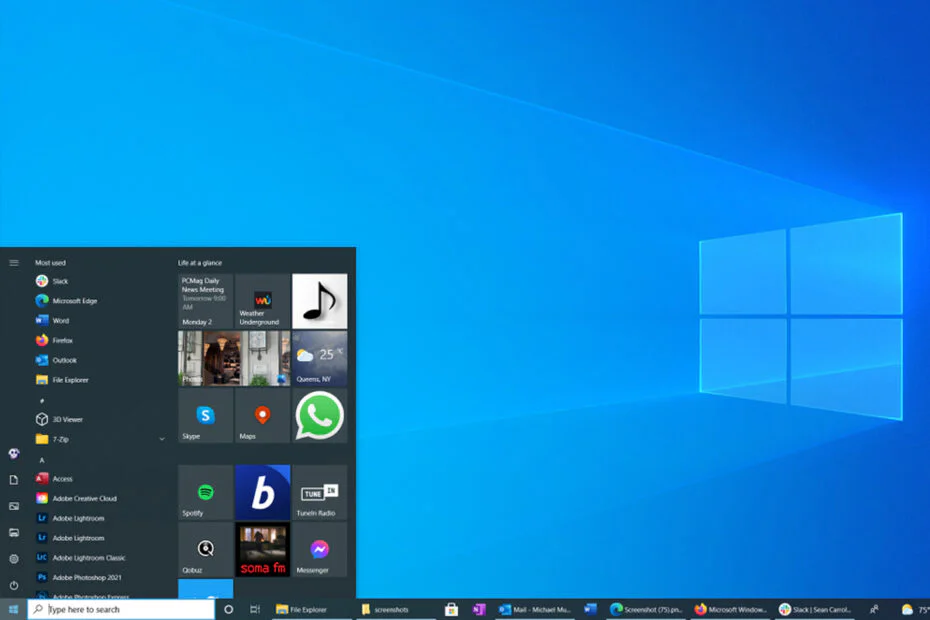Image resolution: width=930 pixels, height=620 pixels.
Task: Launch Skype from its Start tile
Action: (x=205, y=415)
